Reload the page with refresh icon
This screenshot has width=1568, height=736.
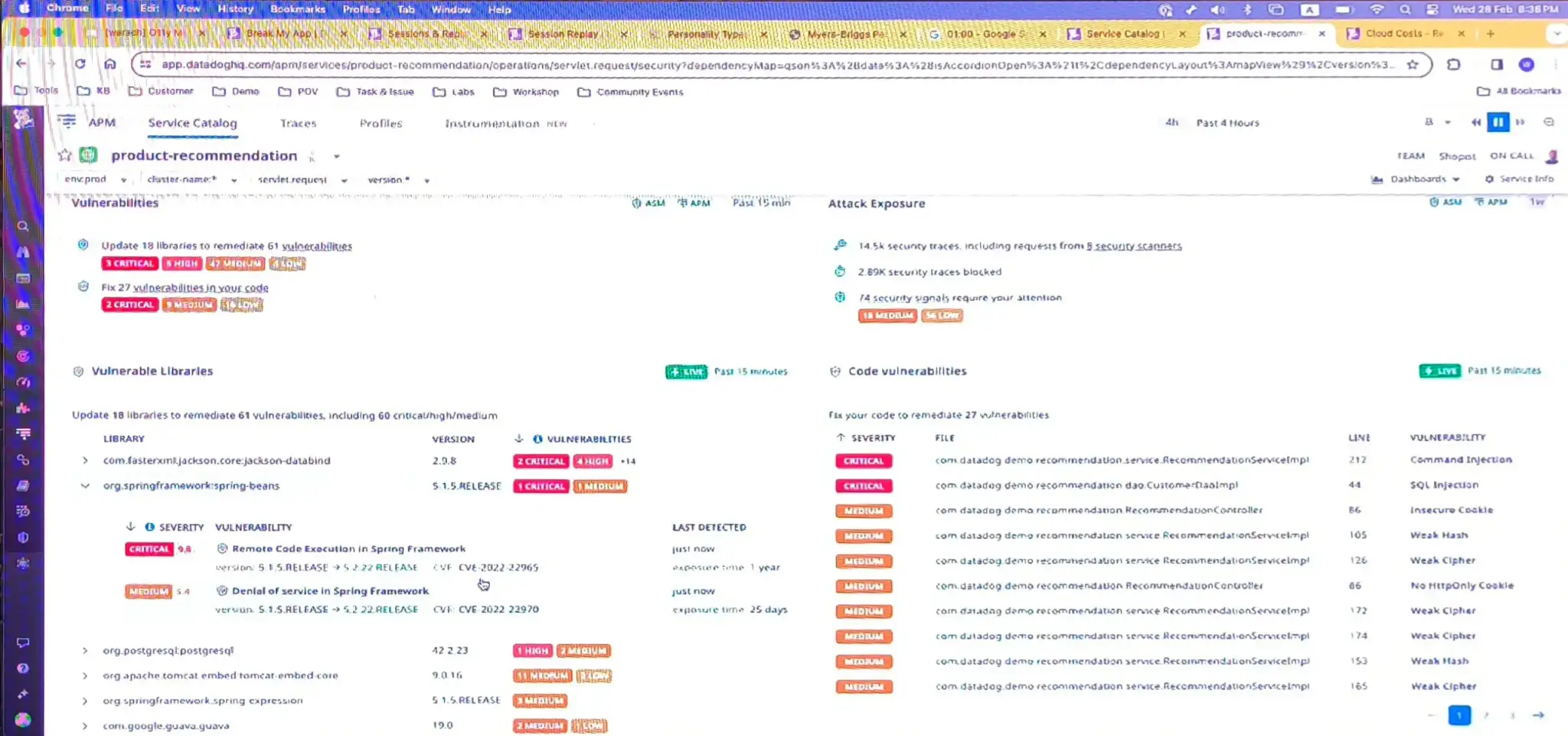pyautogui.click(x=80, y=64)
